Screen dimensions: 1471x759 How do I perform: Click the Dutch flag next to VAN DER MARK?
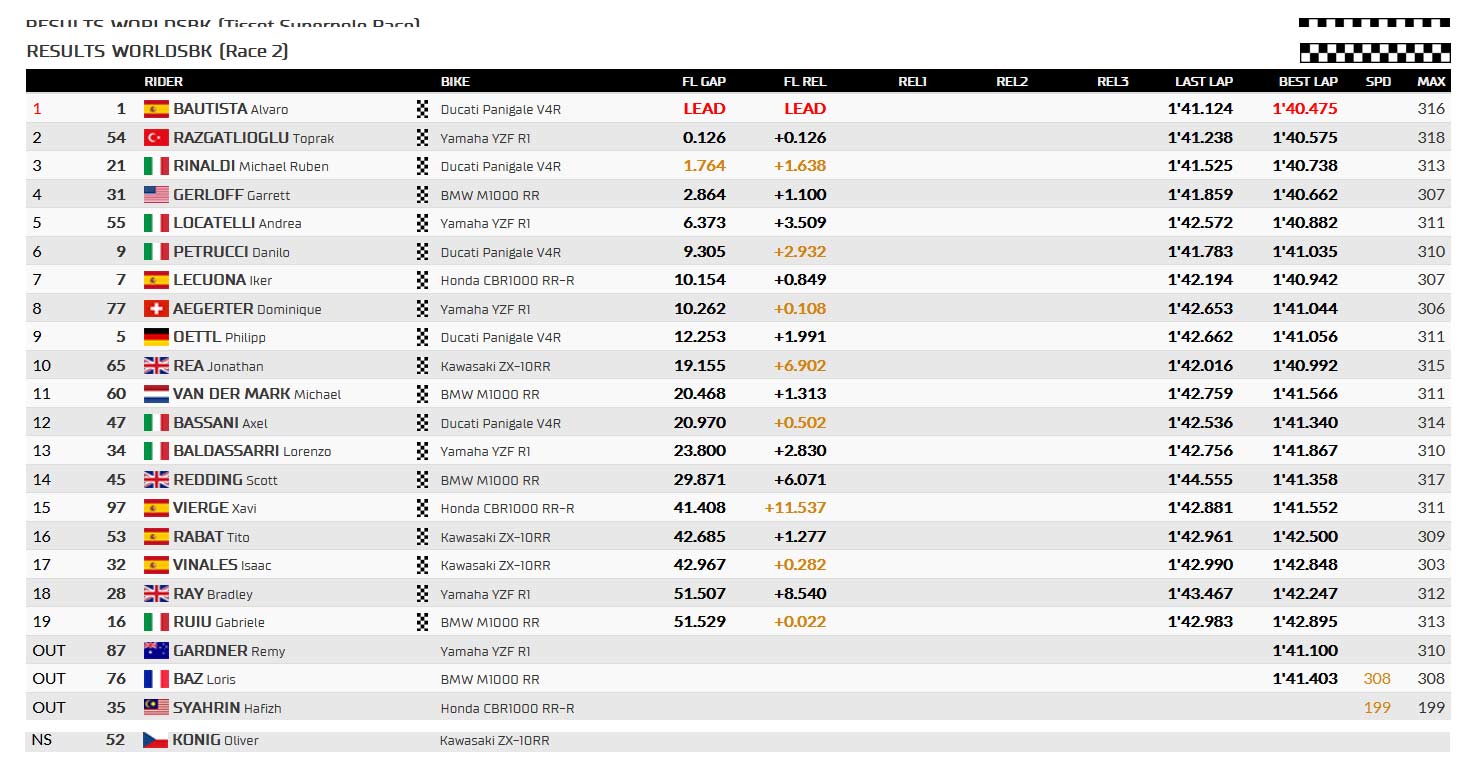click(x=156, y=394)
